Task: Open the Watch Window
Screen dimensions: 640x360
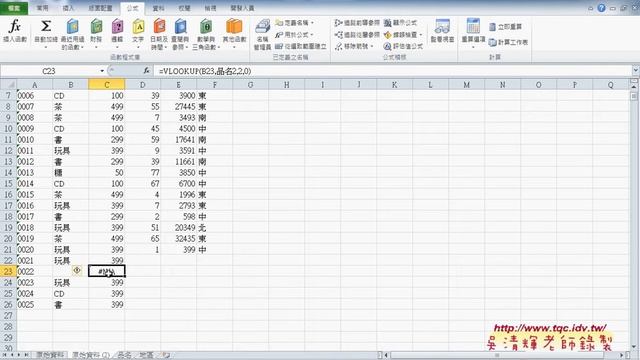Action: [x=442, y=31]
